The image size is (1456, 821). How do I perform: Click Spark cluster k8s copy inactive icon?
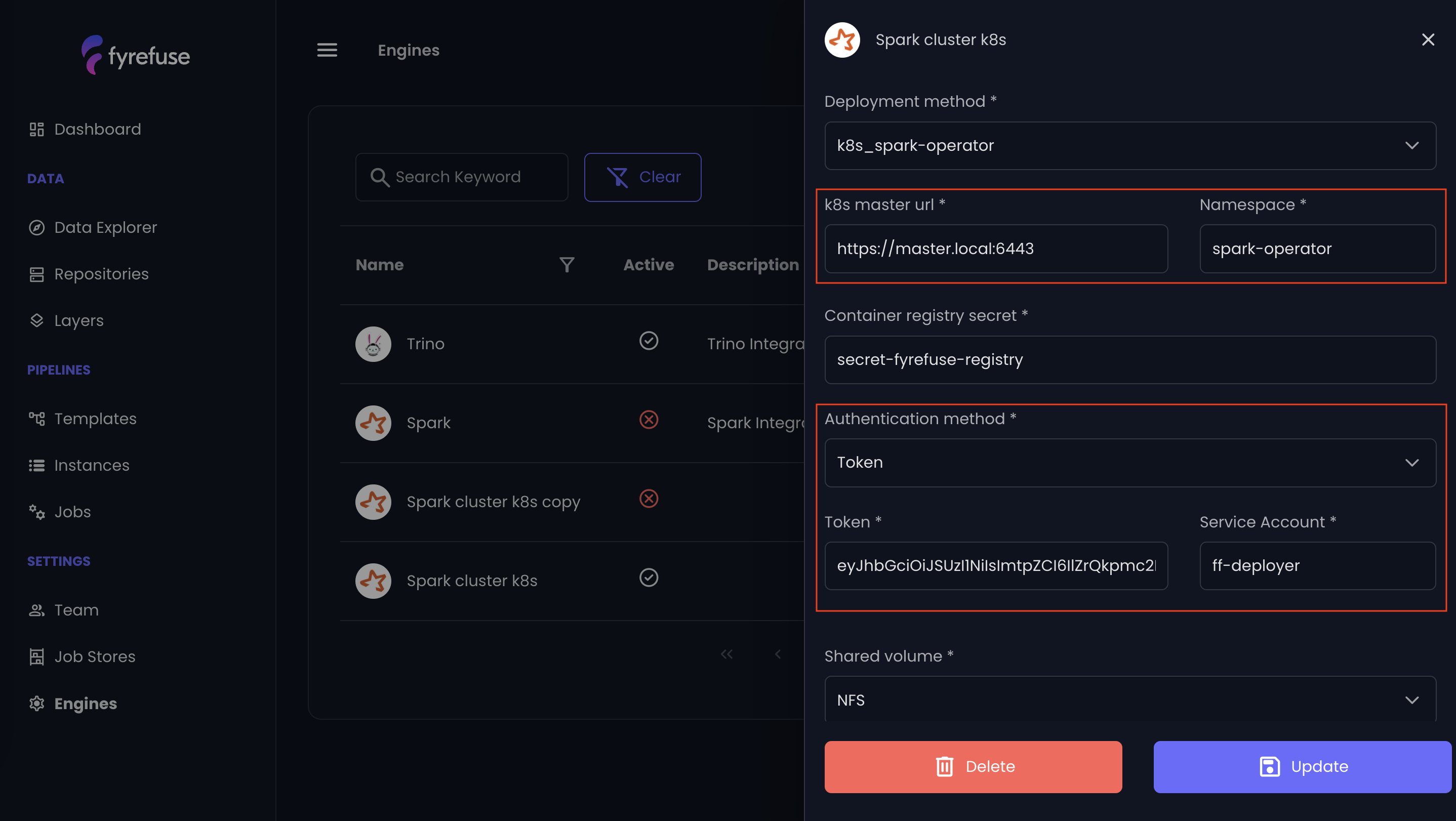coord(649,499)
